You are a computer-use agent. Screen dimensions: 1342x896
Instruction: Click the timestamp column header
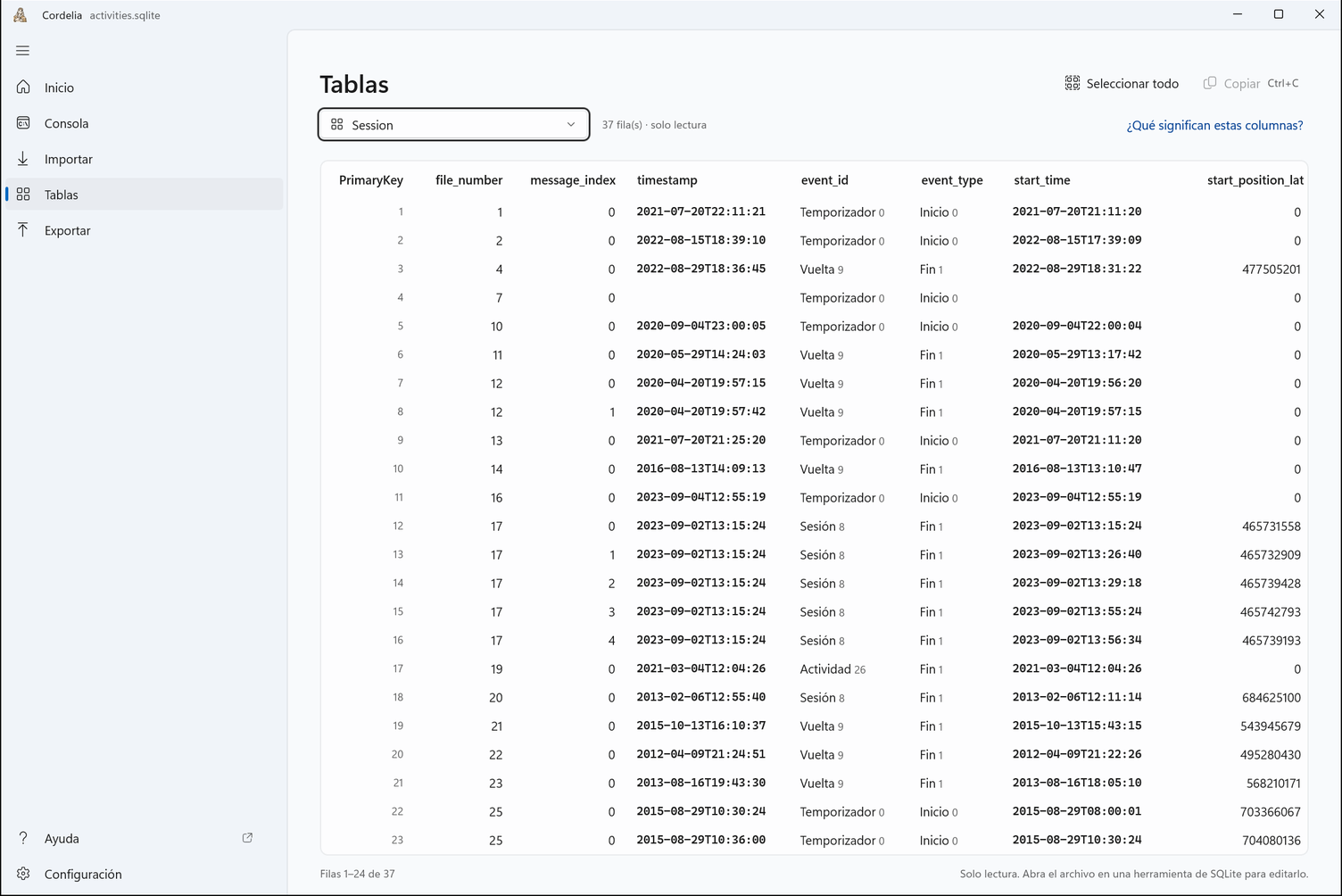(x=667, y=180)
